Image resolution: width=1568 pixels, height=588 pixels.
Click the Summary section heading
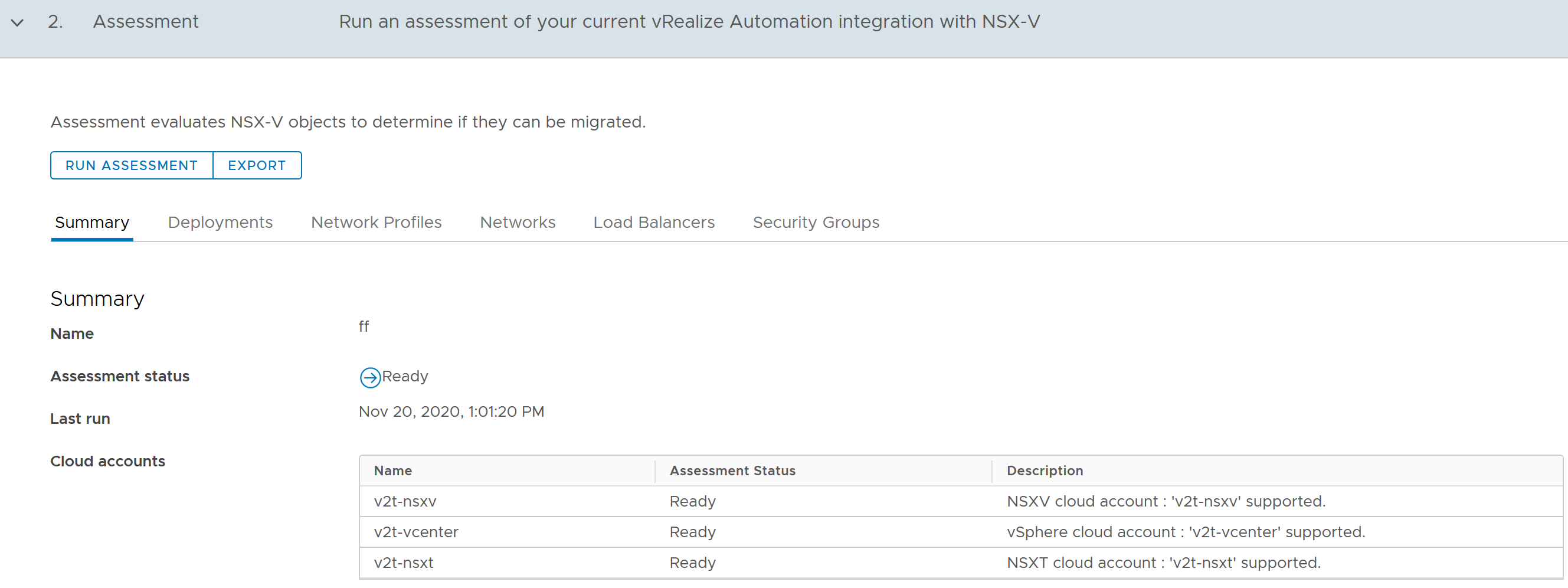point(97,299)
